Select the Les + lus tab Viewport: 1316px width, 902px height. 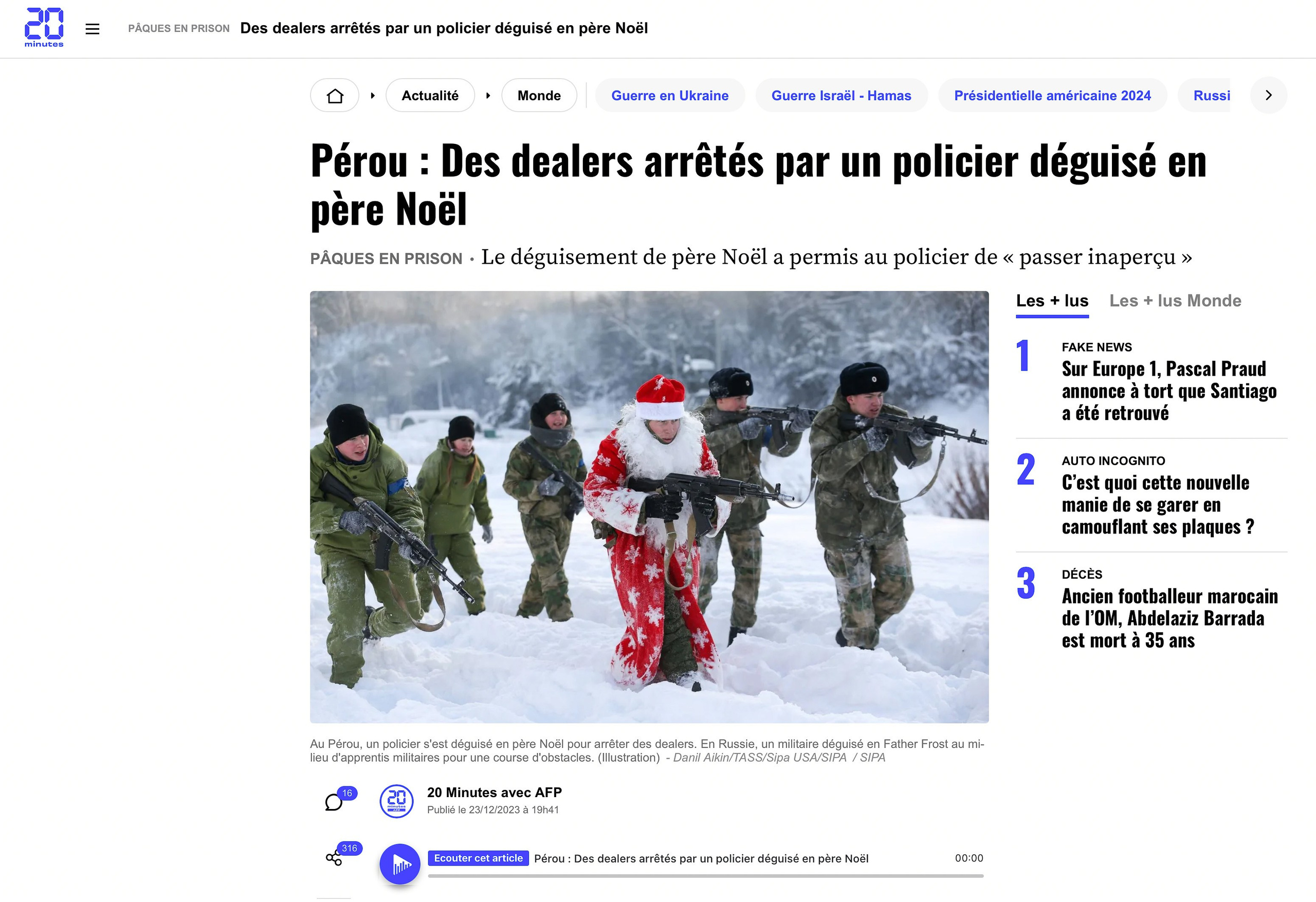pyautogui.click(x=1052, y=302)
